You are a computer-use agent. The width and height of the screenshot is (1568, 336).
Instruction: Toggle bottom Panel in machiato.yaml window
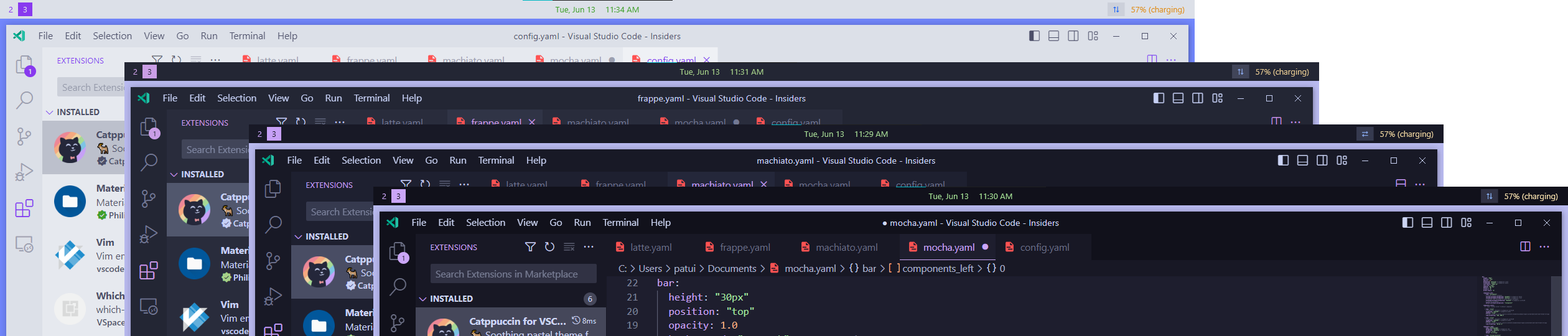1302,161
